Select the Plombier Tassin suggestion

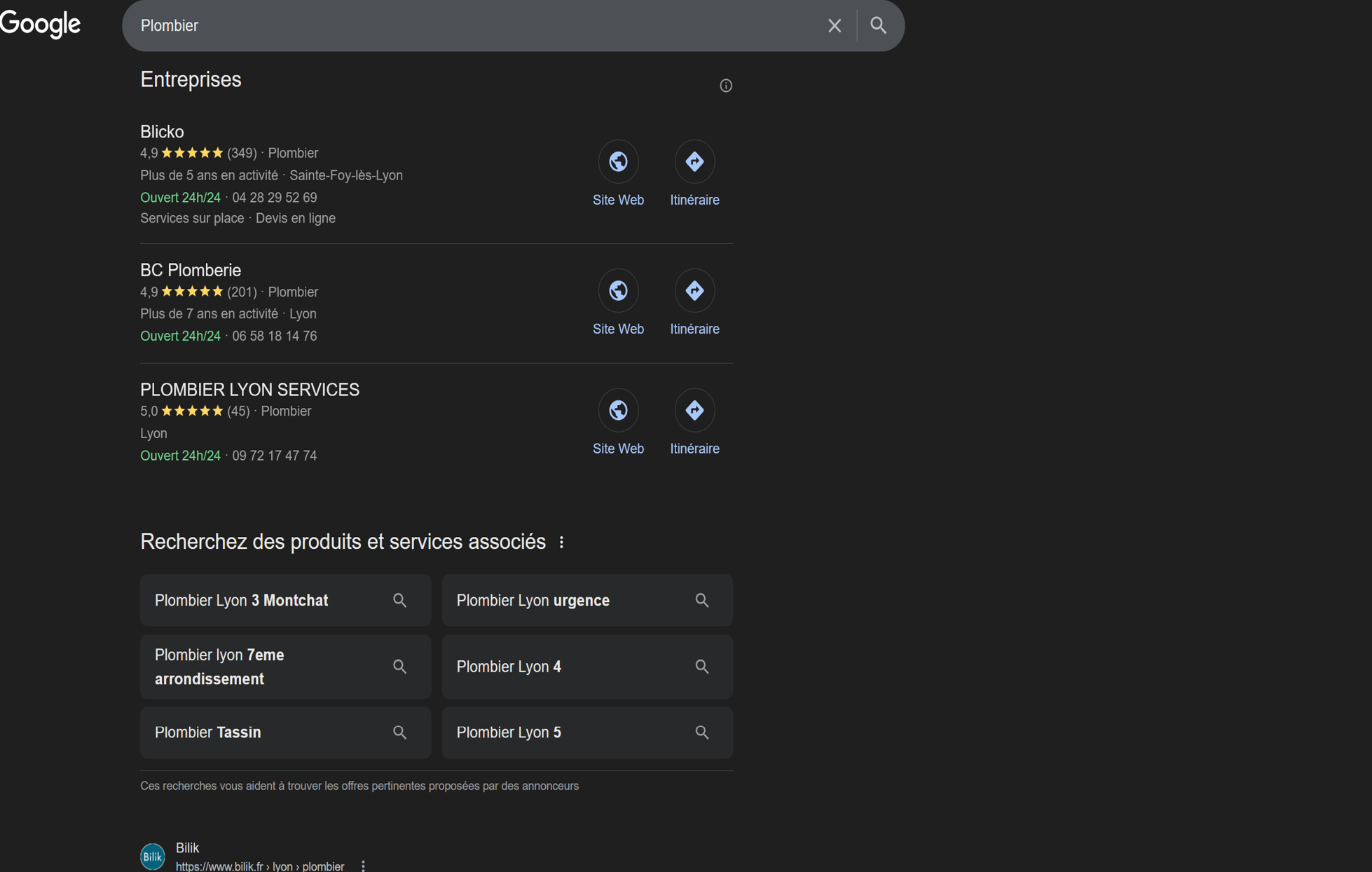(x=285, y=733)
